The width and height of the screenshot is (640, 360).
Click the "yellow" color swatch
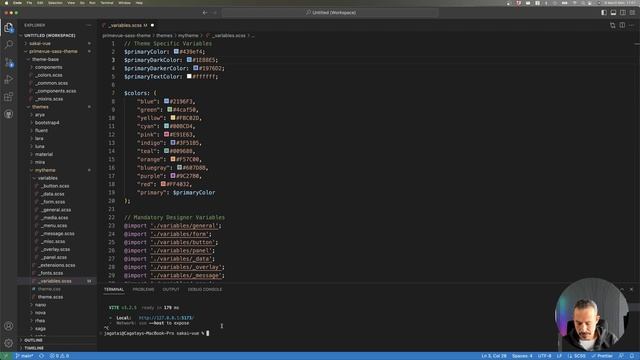click(x=173, y=118)
